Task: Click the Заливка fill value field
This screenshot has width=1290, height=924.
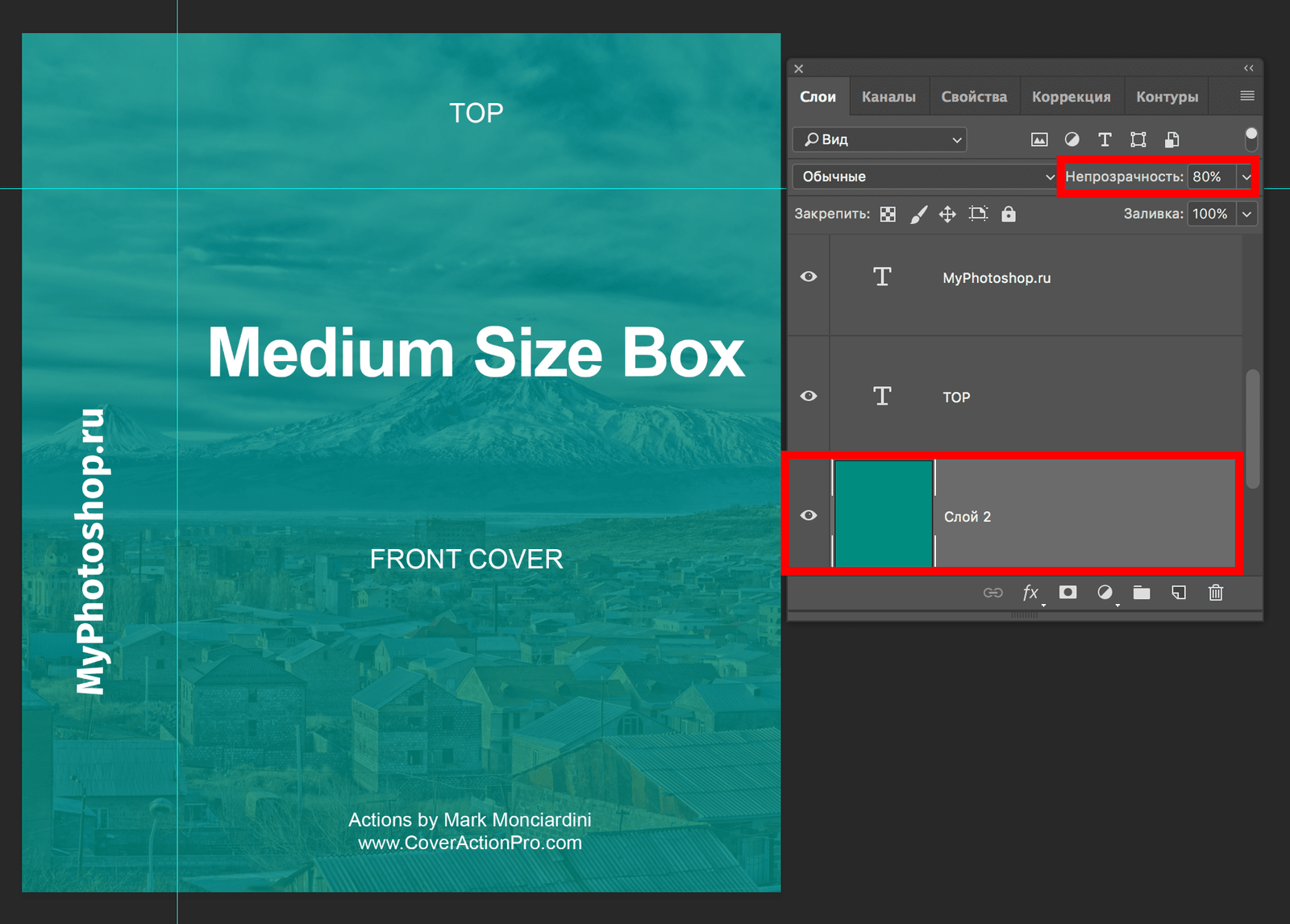Action: [x=1210, y=214]
